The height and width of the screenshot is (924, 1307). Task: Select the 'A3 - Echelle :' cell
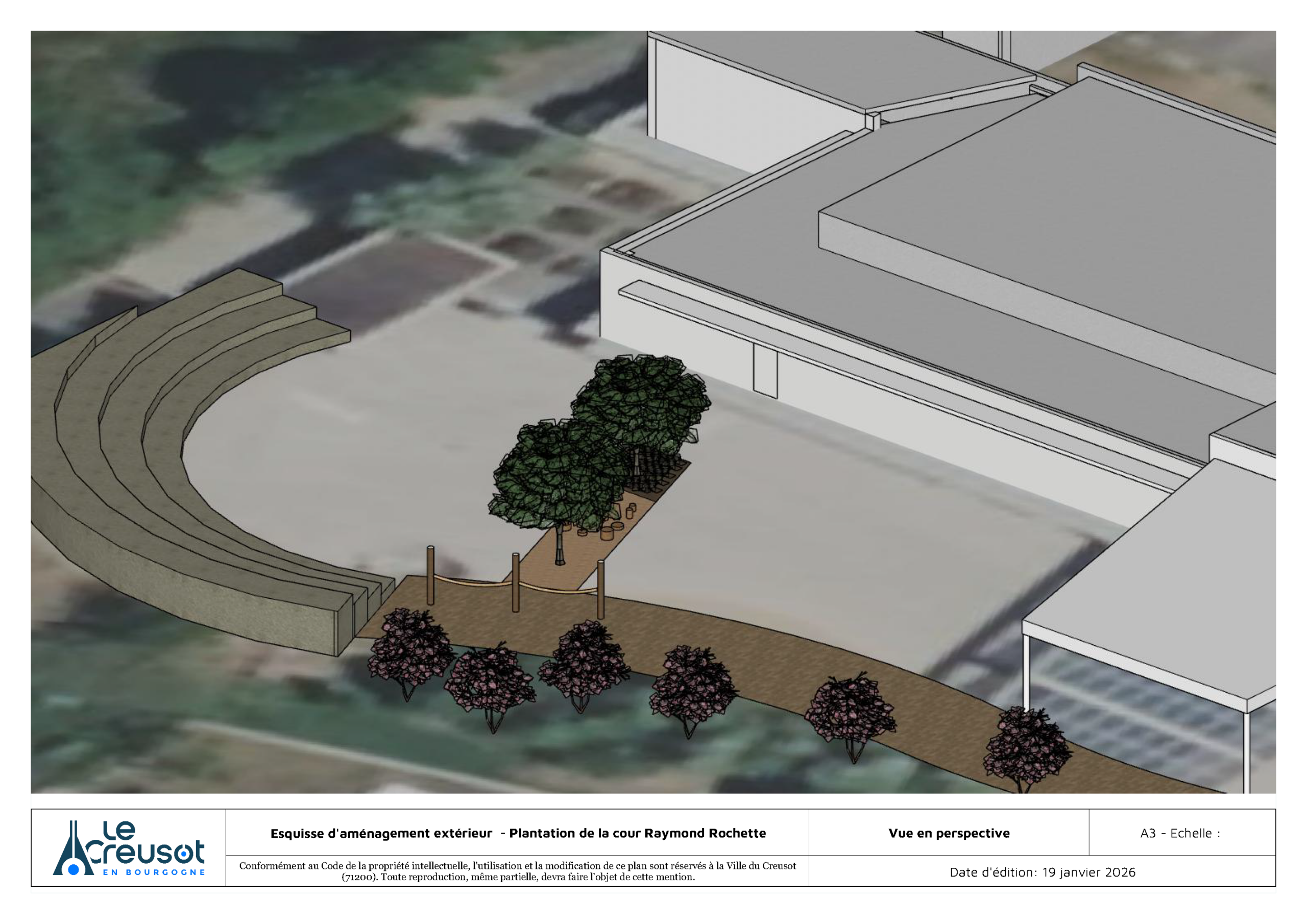(x=1180, y=833)
